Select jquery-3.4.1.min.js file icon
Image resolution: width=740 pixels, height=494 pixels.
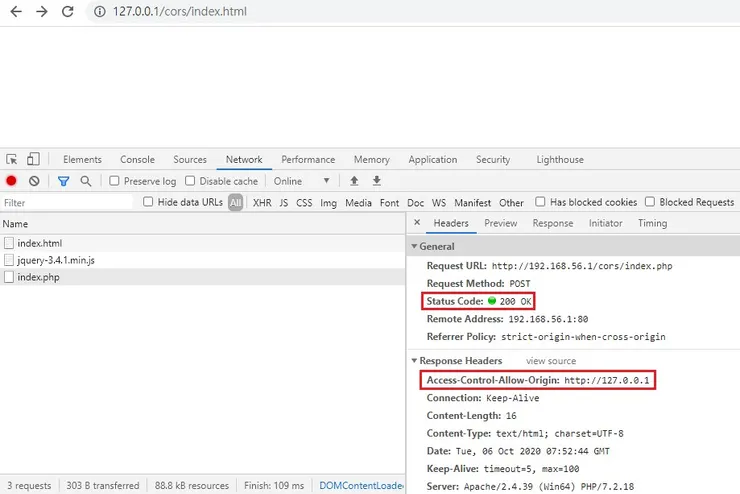click(8, 260)
